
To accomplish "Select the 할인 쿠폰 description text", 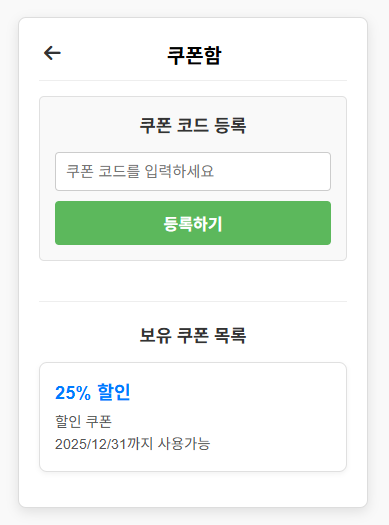I will (83, 421).
